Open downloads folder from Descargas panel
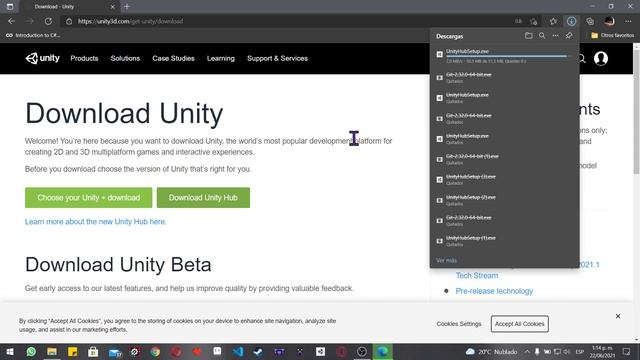The image size is (640, 360). click(529, 36)
